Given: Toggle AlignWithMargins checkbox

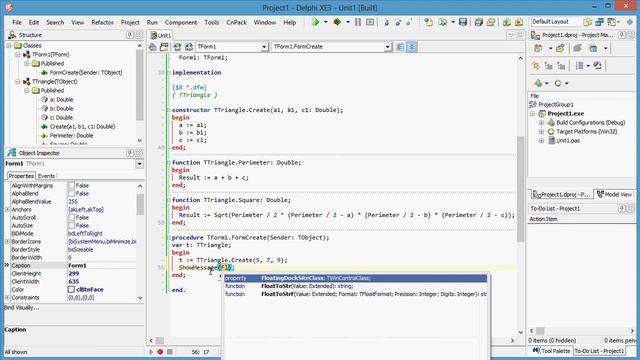Looking at the screenshot, I should pyautogui.click(x=71, y=185).
